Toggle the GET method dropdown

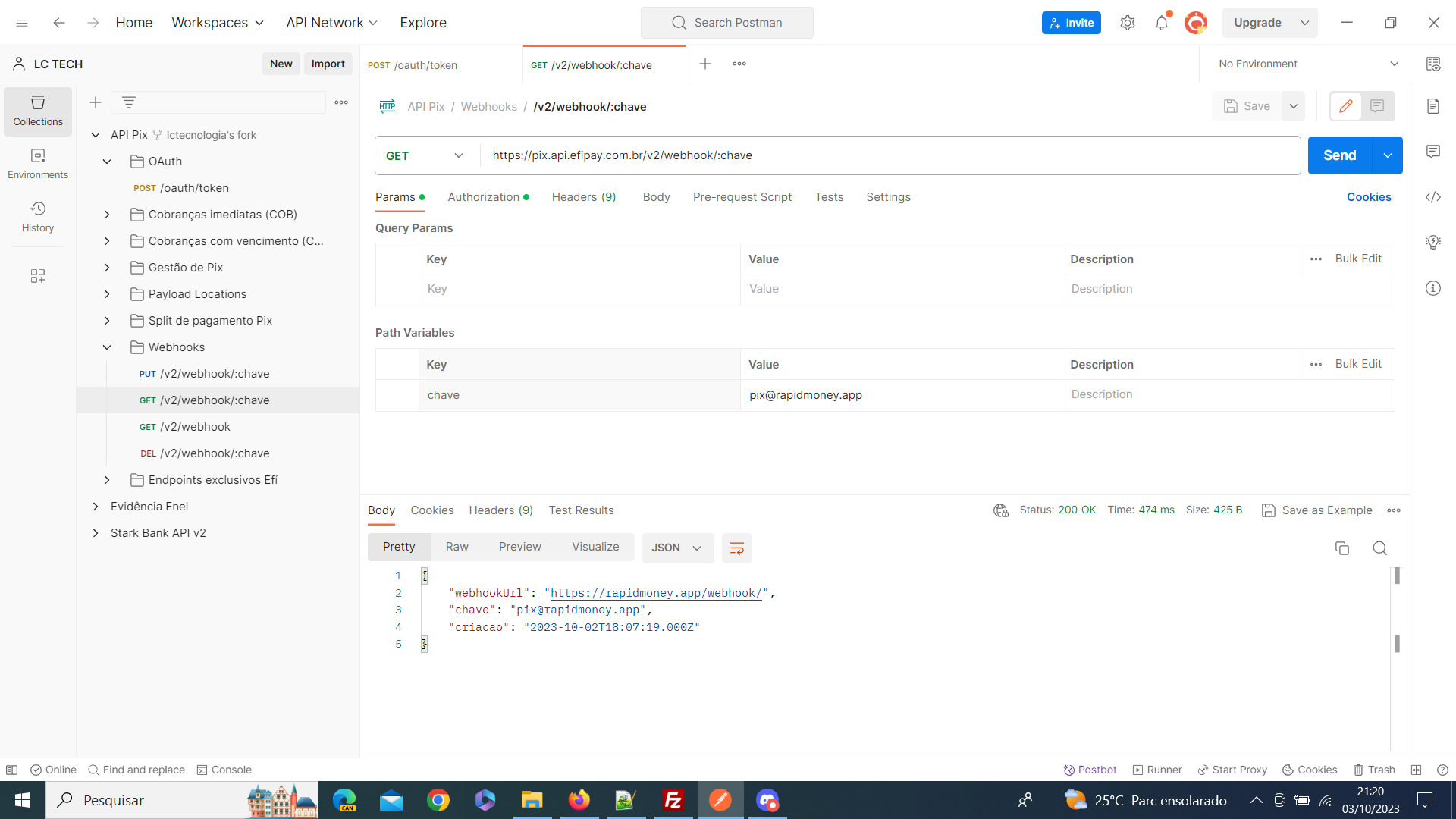tap(423, 155)
